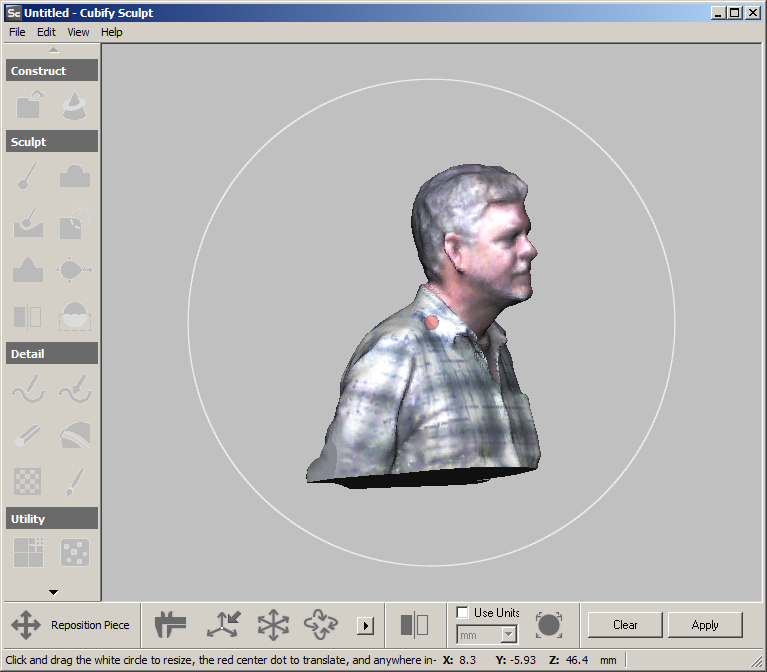Click the Clear button
The image size is (767, 672).
[625, 625]
